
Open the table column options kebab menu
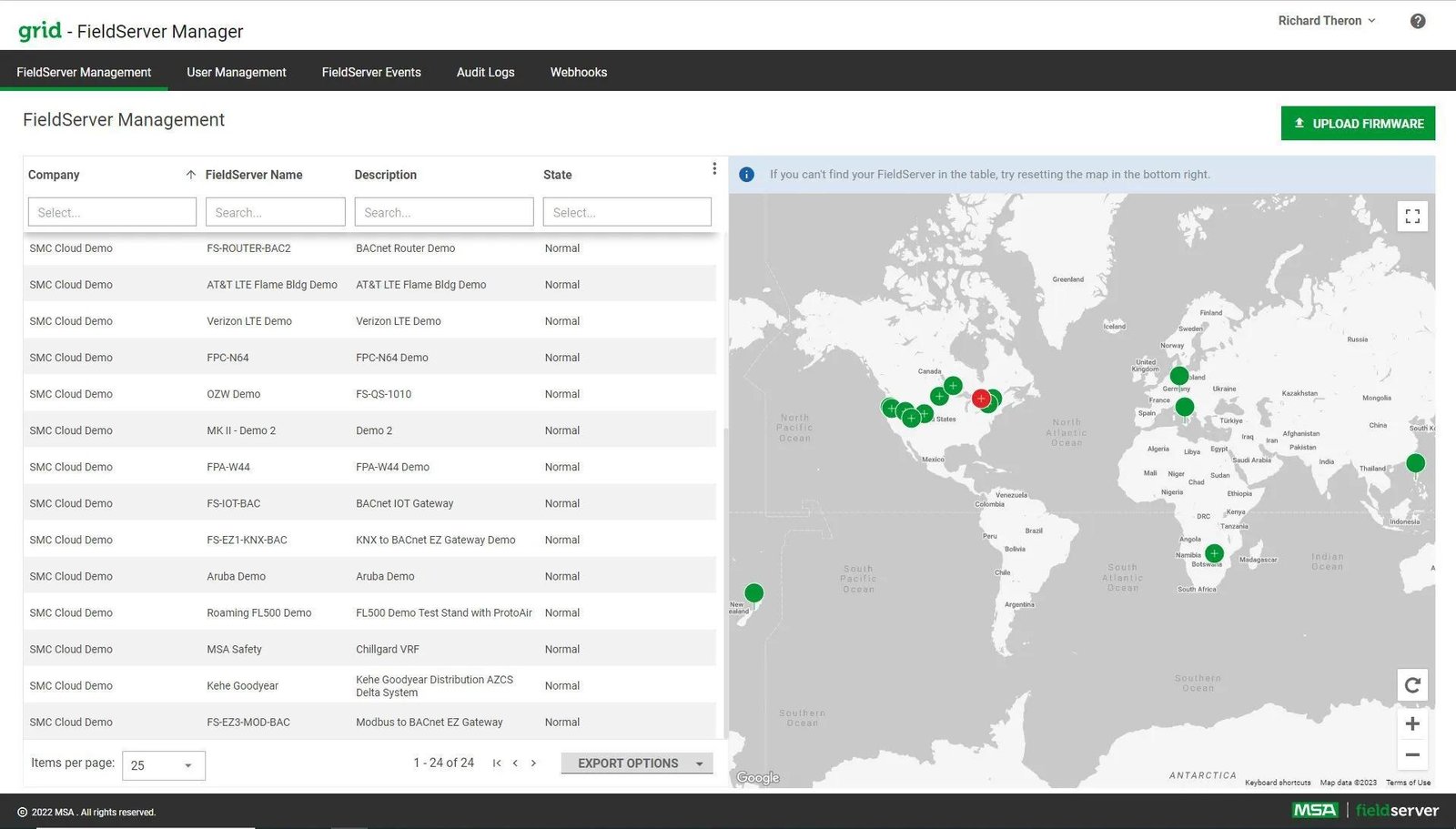(714, 168)
